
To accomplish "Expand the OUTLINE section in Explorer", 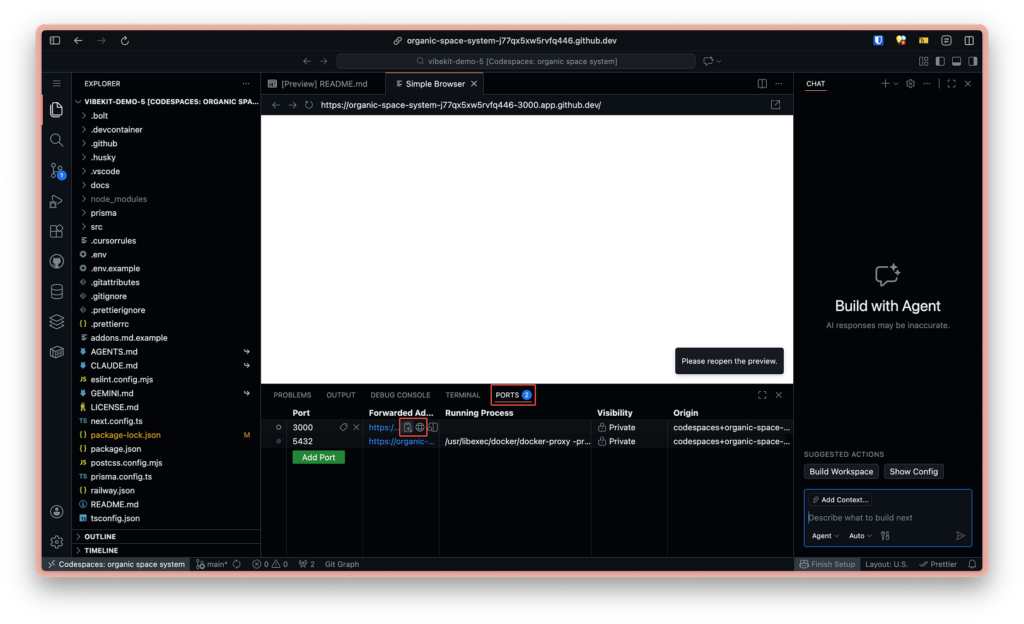I will coord(100,537).
